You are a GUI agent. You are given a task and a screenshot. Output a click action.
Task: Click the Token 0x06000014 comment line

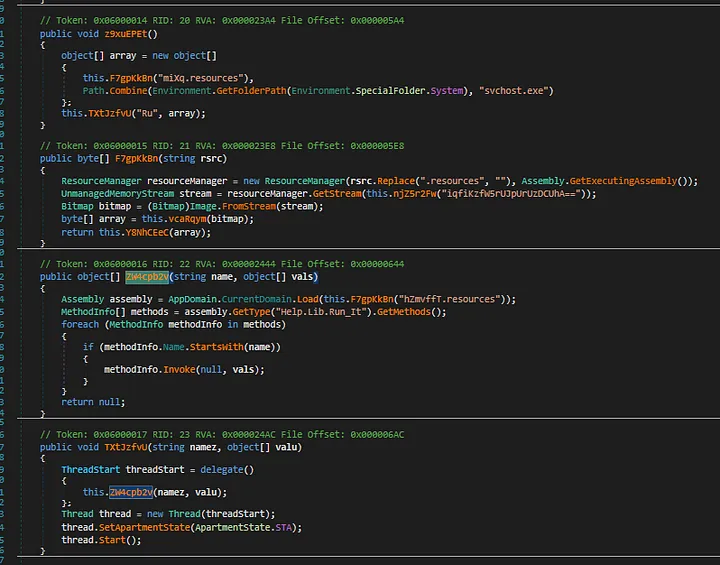point(222,21)
